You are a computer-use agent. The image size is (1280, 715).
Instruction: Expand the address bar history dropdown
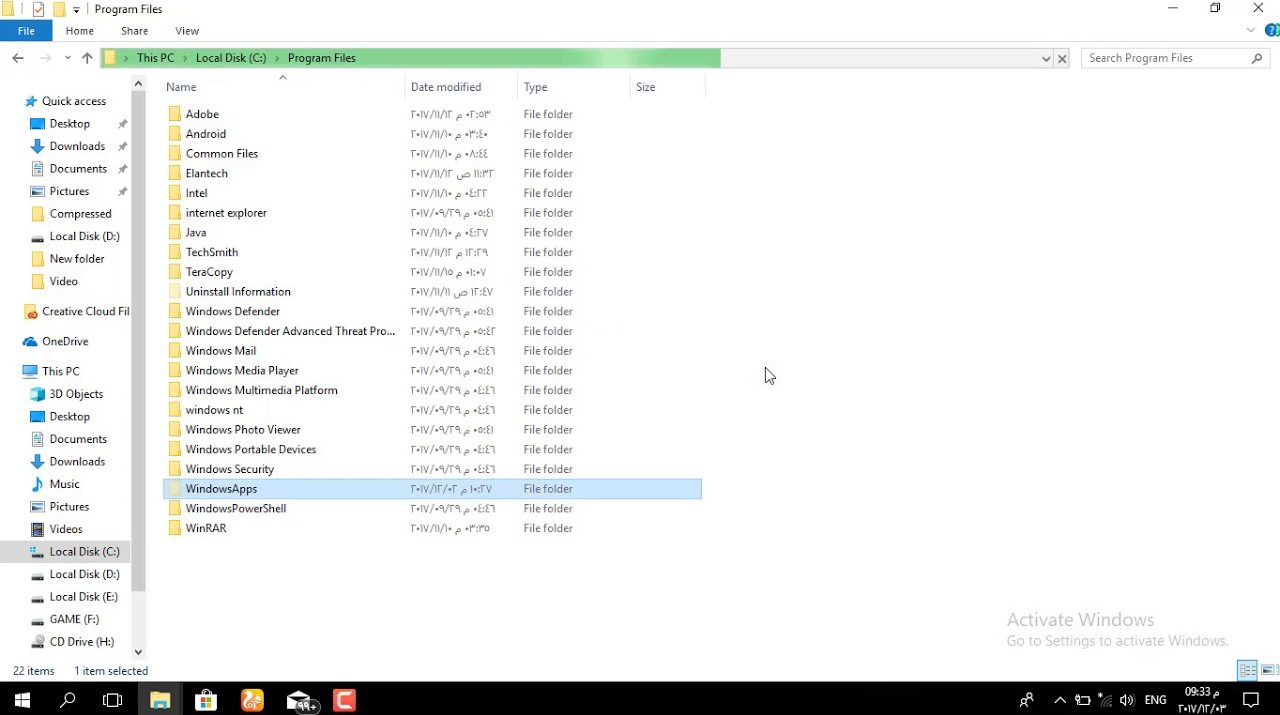[x=1046, y=58]
